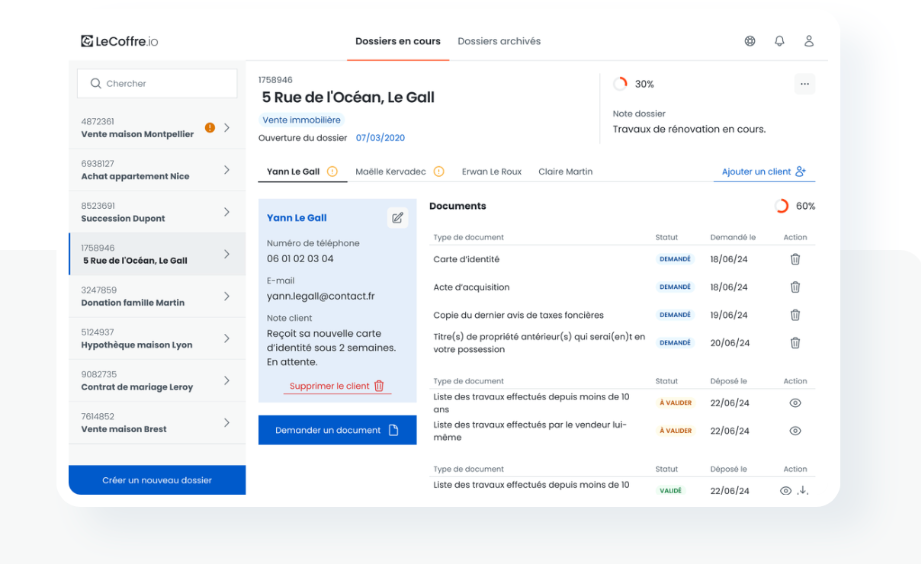Open Achat appartement Nice dossier row
This screenshot has width=921, height=564.
click(x=157, y=170)
